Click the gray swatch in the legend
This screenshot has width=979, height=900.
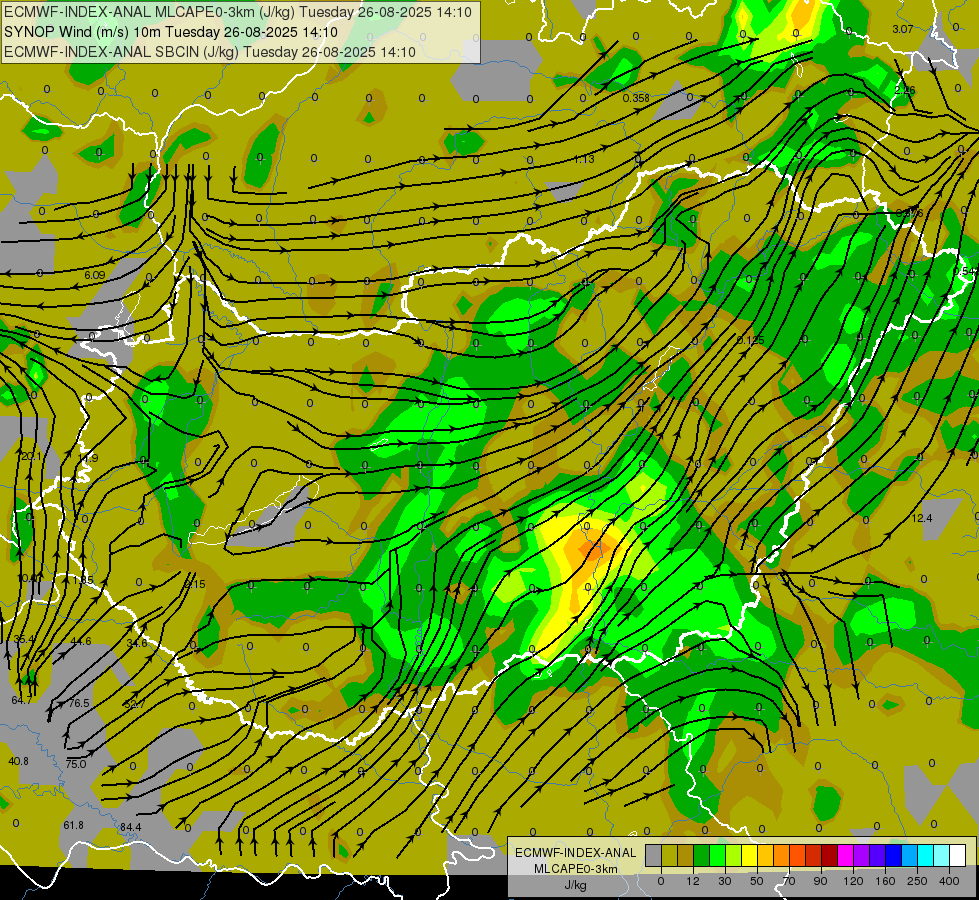(654, 855)
